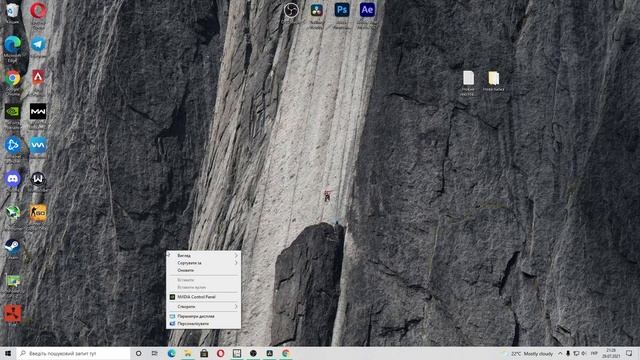Image resolution: width=640 pixels, height=360 pixels.
Task: Open NVIDIA Control Panel from context menu
Action: tap(203, 297)
